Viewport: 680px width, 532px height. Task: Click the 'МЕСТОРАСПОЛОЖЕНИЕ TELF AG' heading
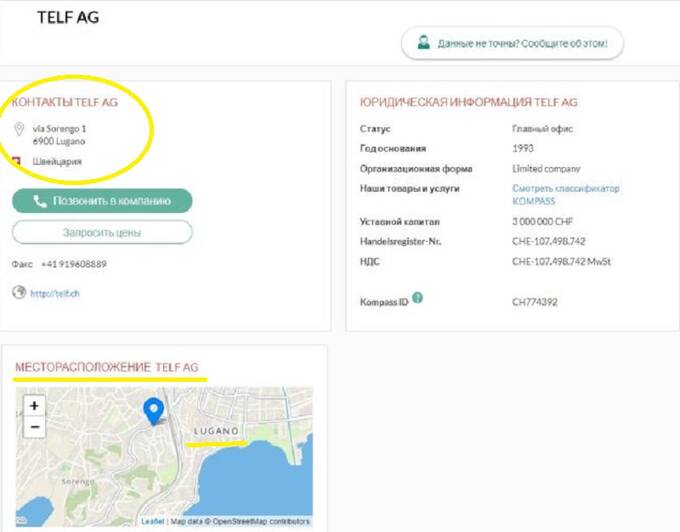107,367
